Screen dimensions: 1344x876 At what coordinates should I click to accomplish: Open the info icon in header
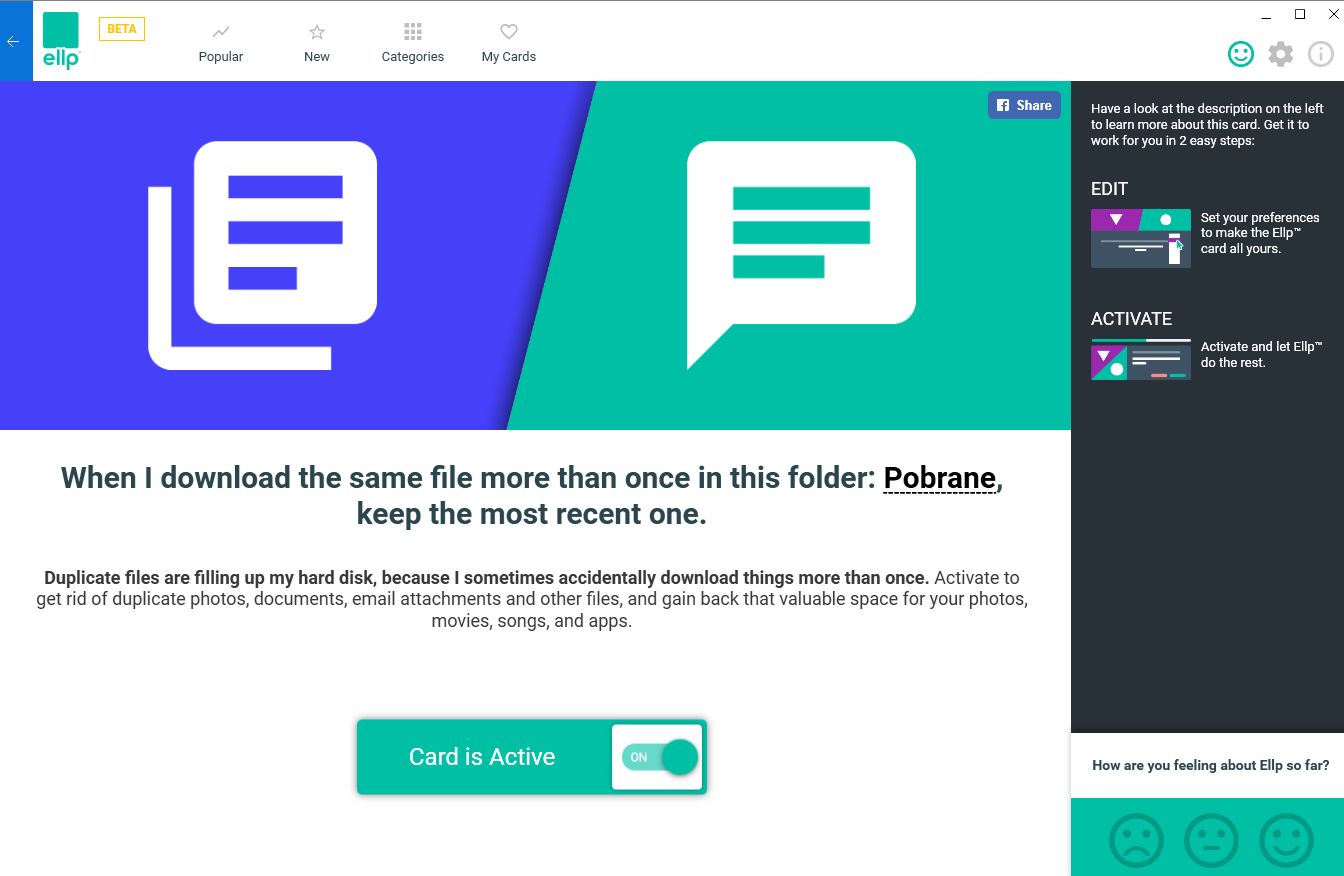tap(1321, 54)
